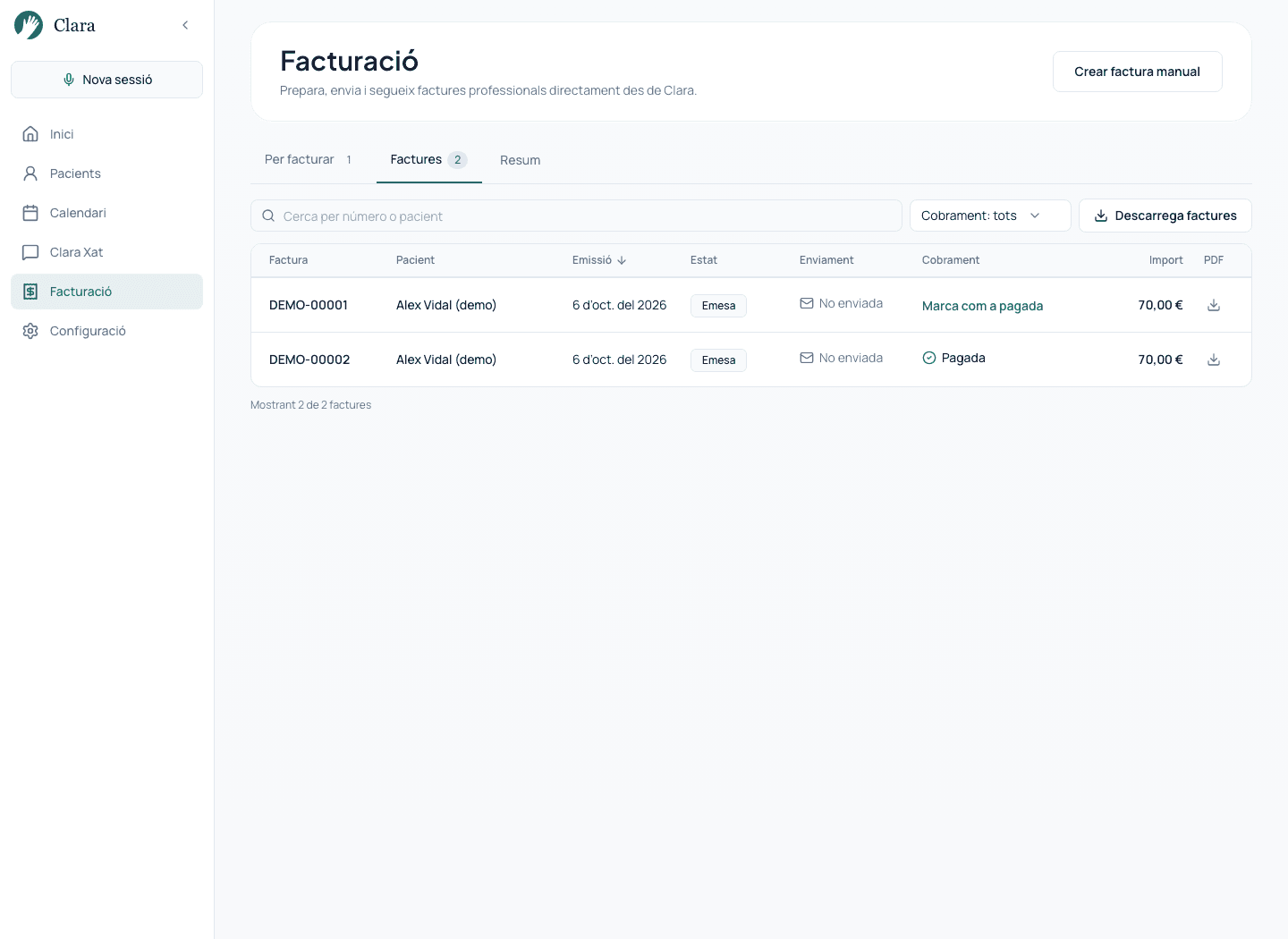Click the Clara Xat chat bubble icon
Viewport: 1288px width, 939px height.
(30, 252)
